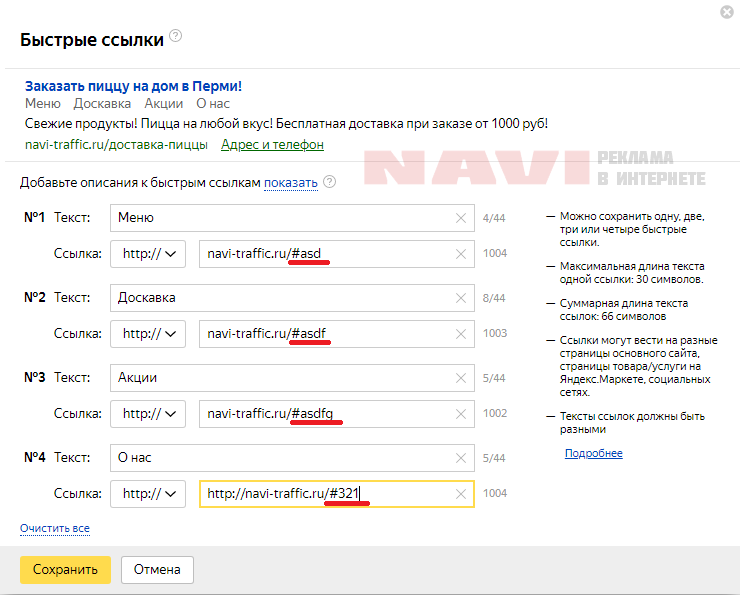The width and height of the screenshot is (740, 595).
Task: Focus the №3 link field #asdfg
Action: point(336,414)
